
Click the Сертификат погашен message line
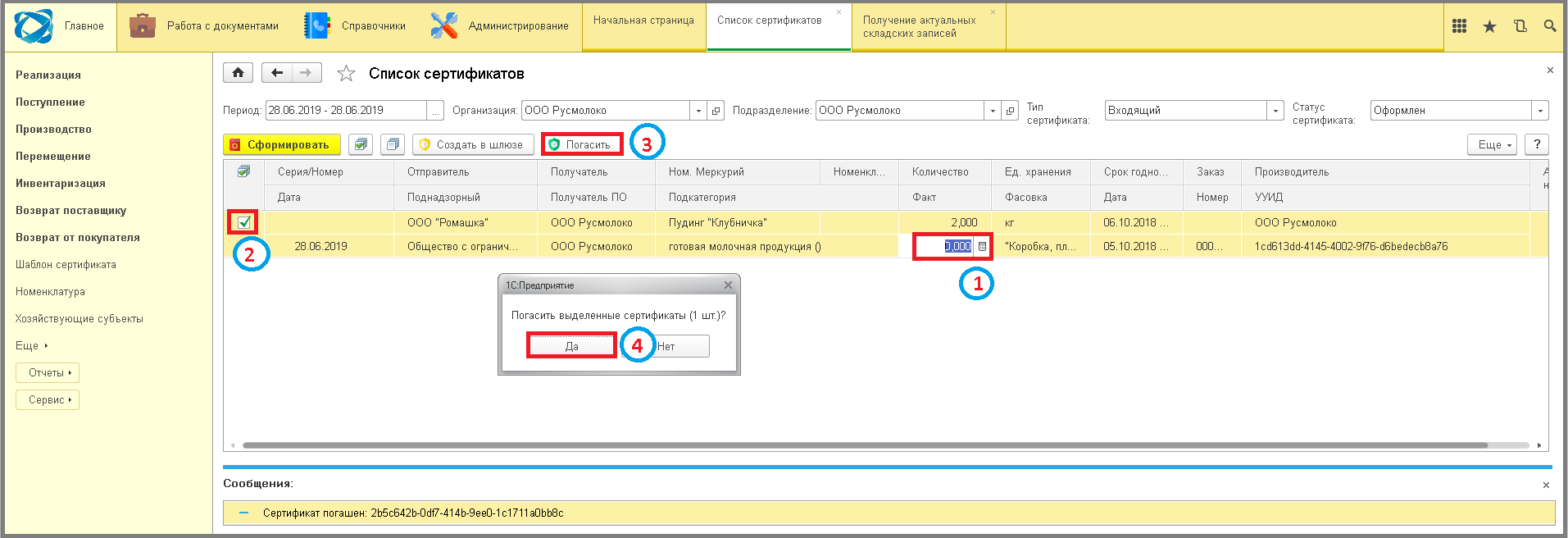[889, 513]
